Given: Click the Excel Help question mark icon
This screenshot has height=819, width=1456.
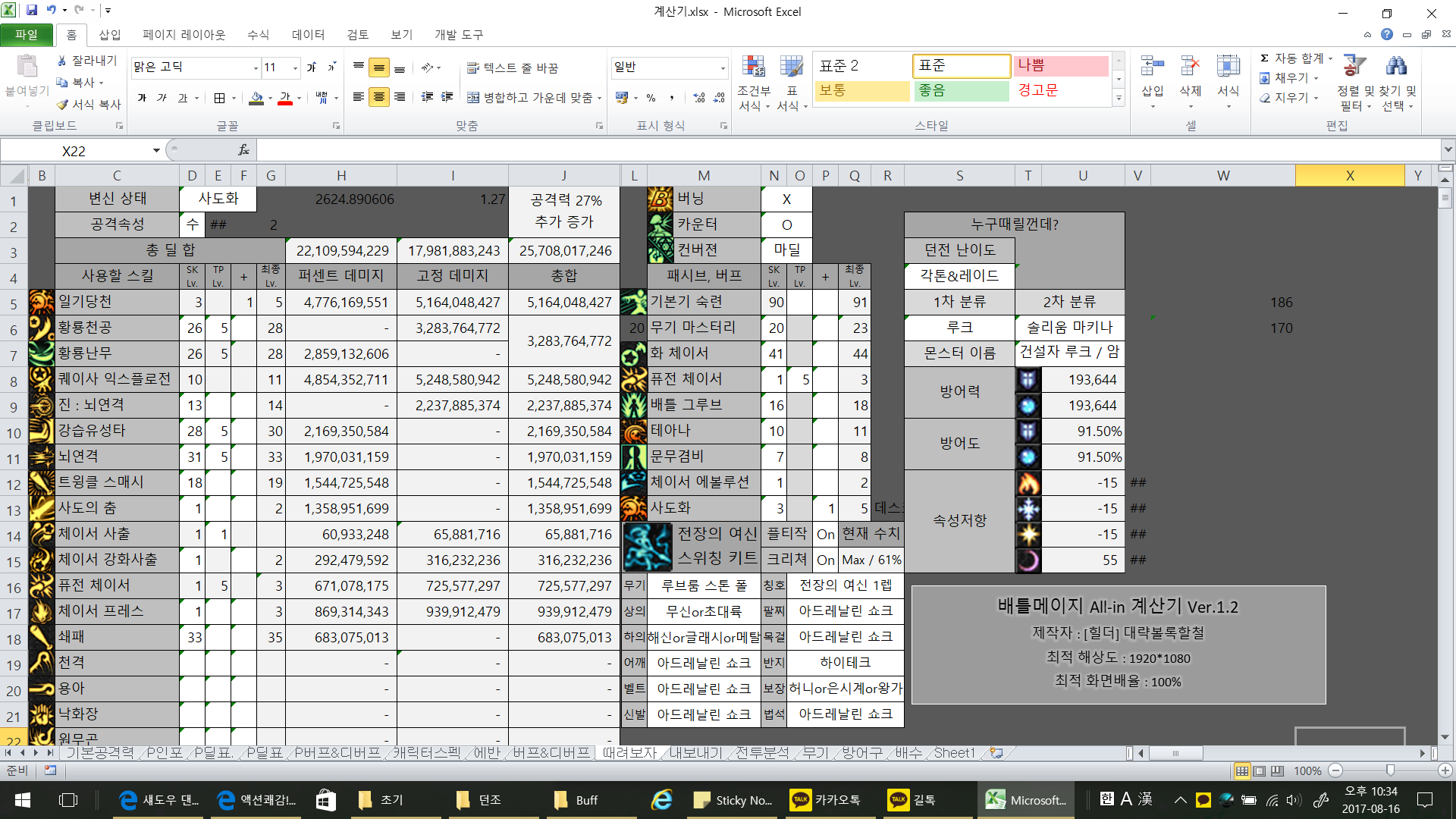Looking at the screenshot, I should [1387, 34].
